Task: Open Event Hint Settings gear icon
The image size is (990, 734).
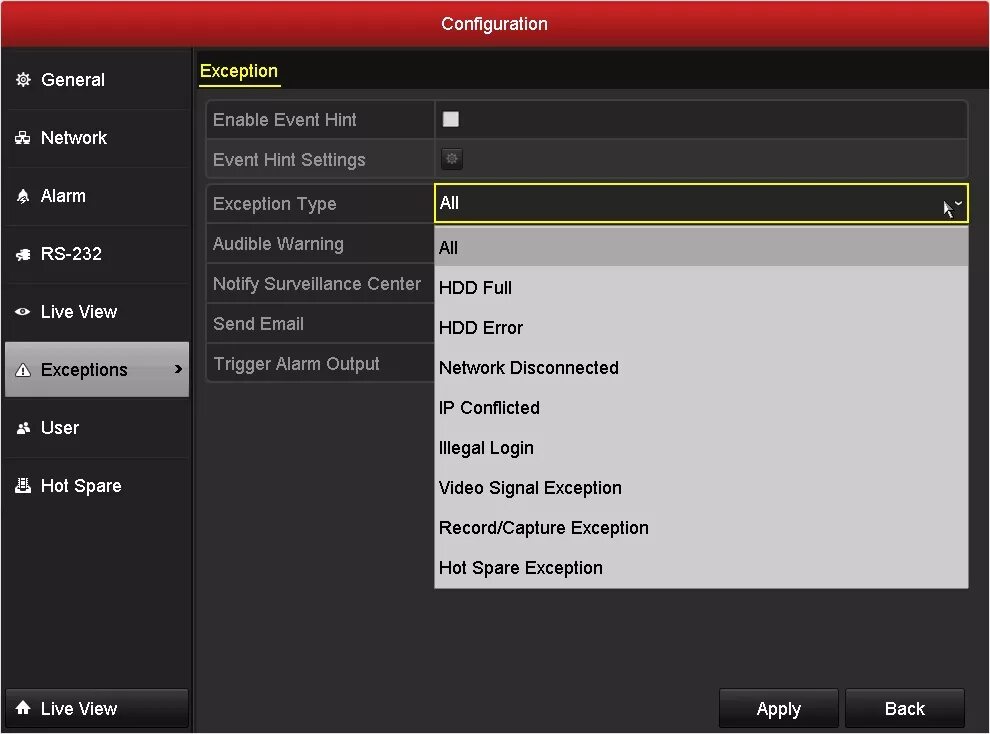Action: pos(451,159)
